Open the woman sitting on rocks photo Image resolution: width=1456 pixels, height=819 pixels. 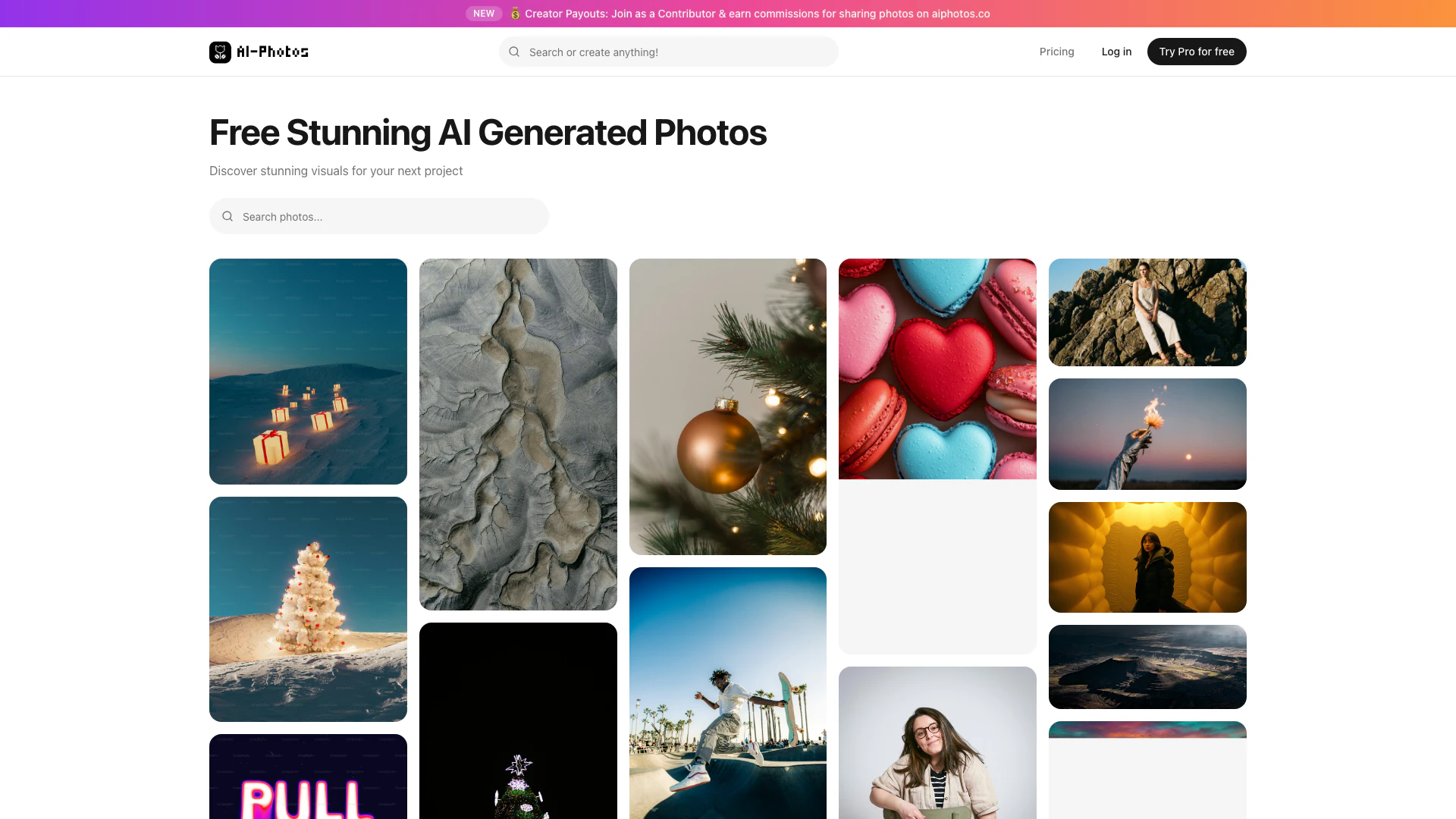click(1147, 312)
